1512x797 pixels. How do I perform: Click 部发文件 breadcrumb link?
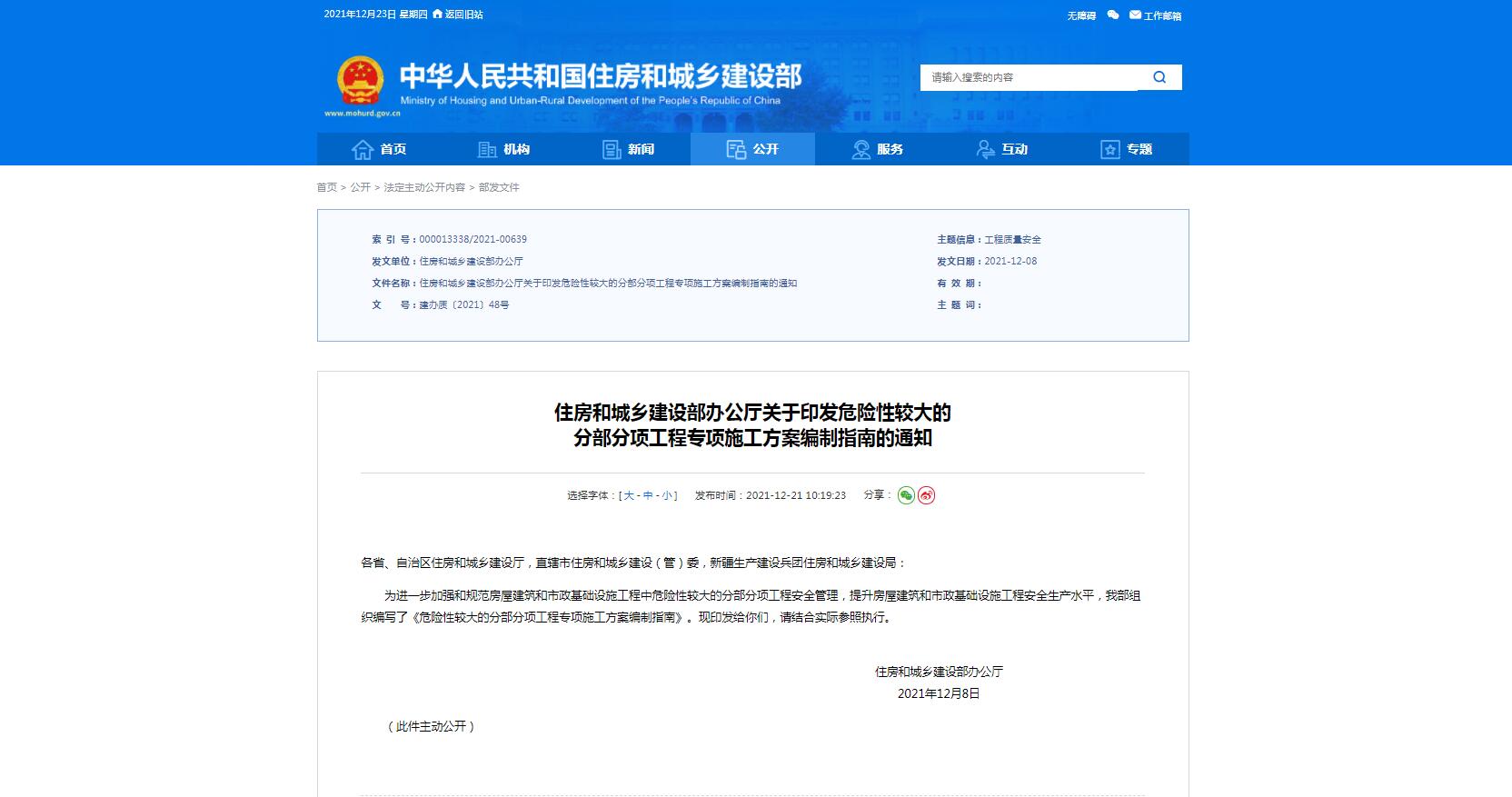[x=499, y=187]
